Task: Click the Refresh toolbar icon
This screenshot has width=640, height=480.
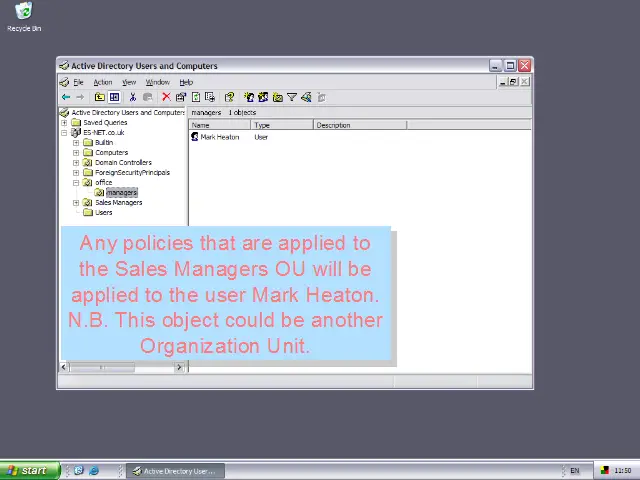Action: (196, 97)
